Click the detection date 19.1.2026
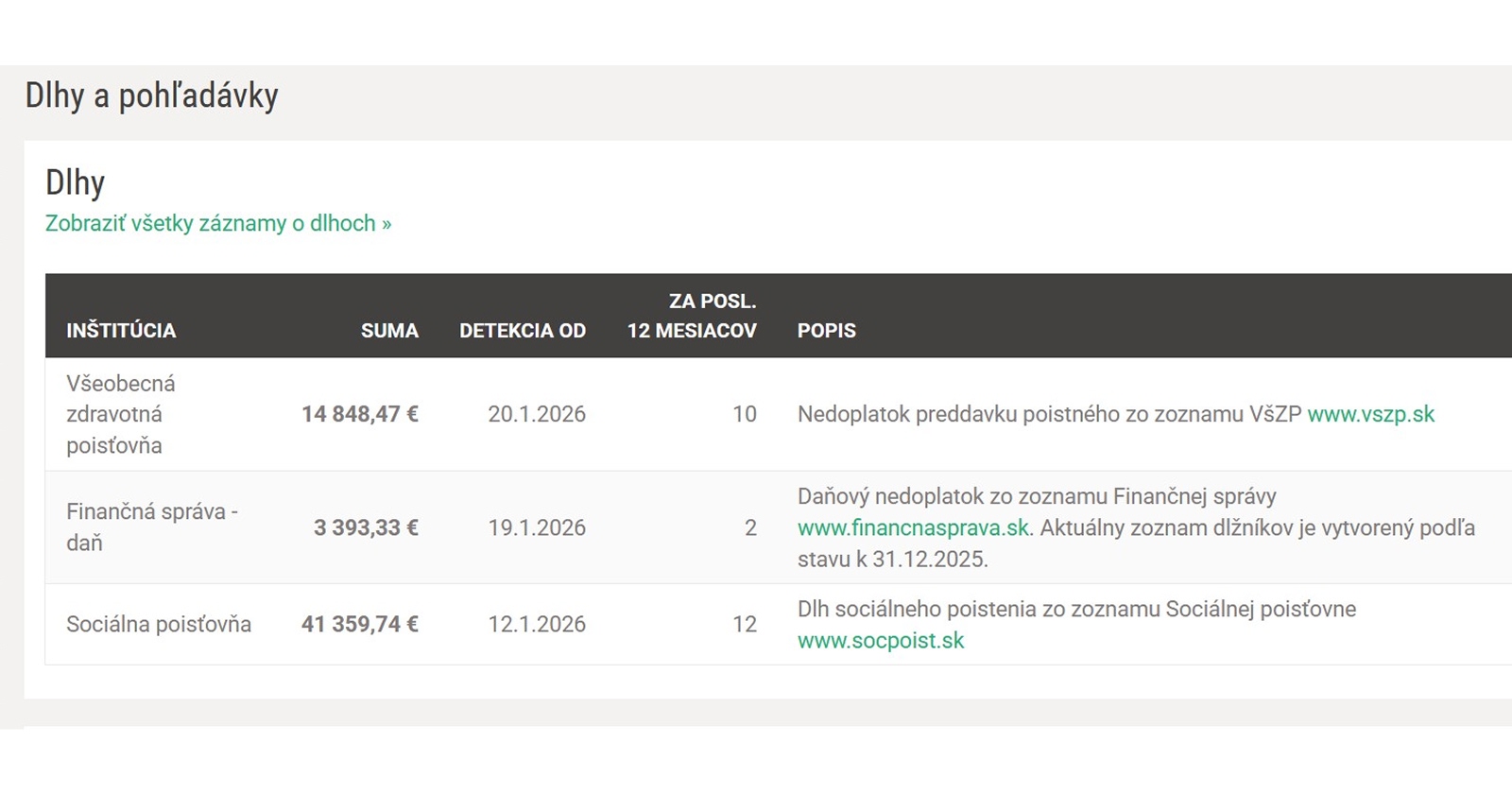This screenshot has width=1512, height=794. (x=537, y=527)
